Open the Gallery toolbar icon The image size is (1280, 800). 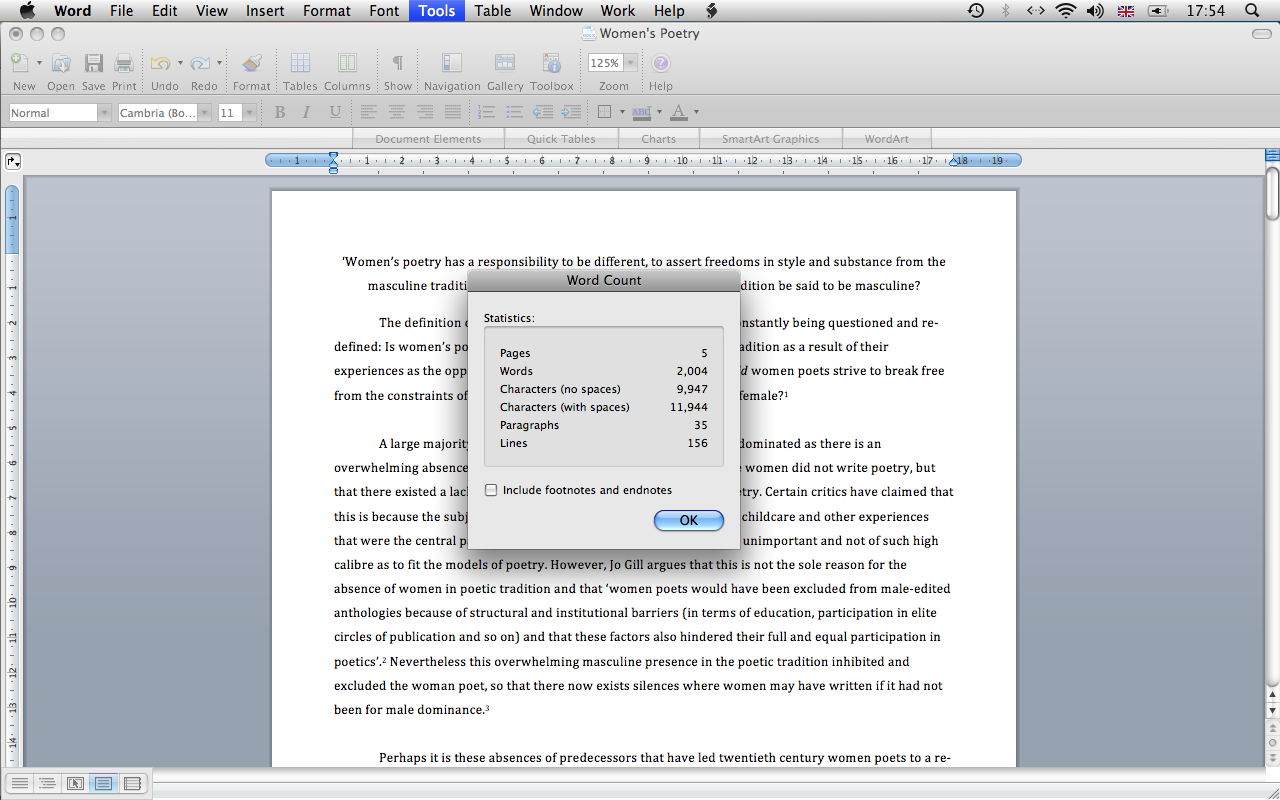click(x=505, y=63)
